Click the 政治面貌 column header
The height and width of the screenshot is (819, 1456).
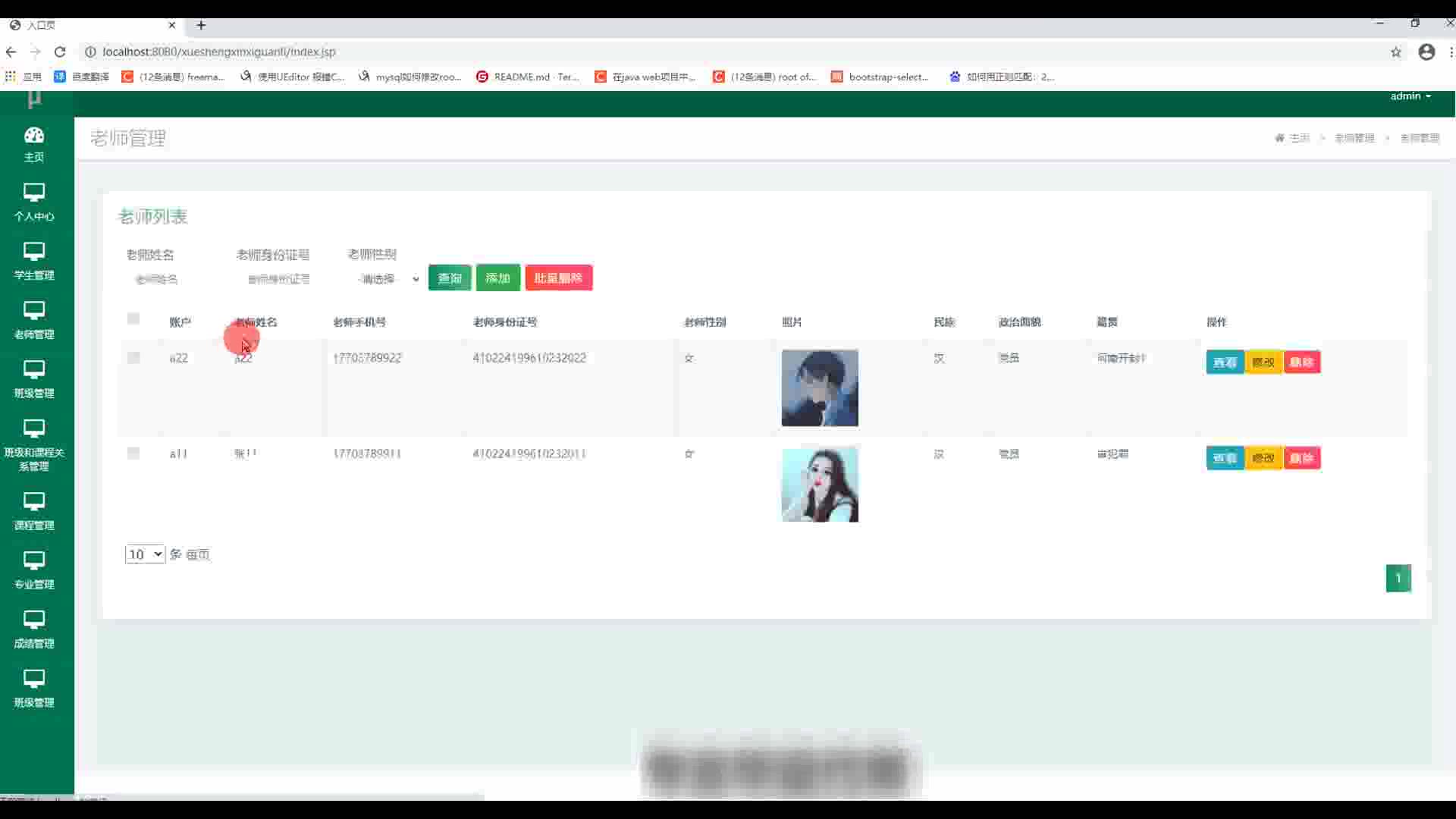[x=1019, y=322]
